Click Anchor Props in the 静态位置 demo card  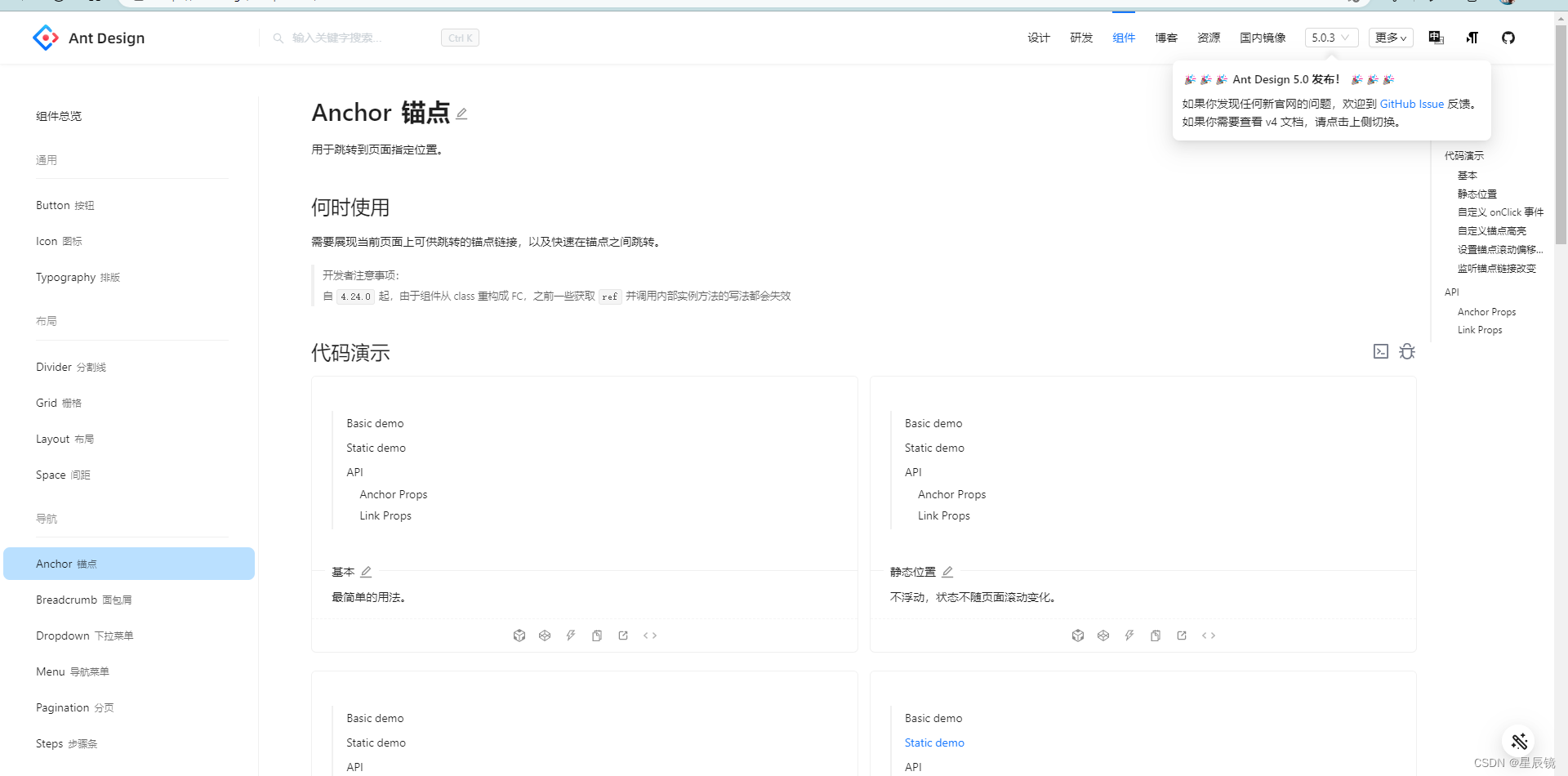coord(951,494)
